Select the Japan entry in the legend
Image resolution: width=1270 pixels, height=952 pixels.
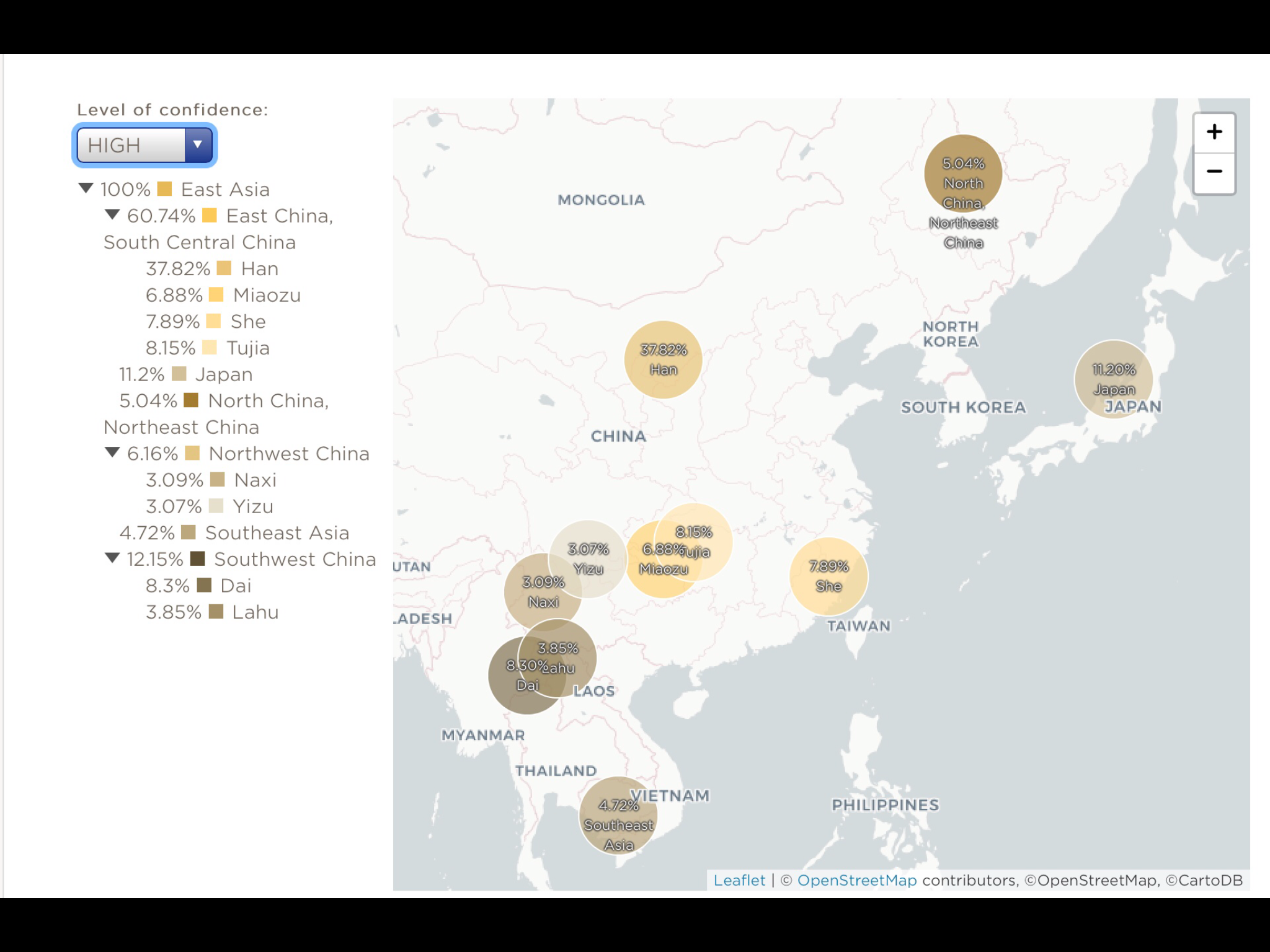pos(223,374)
